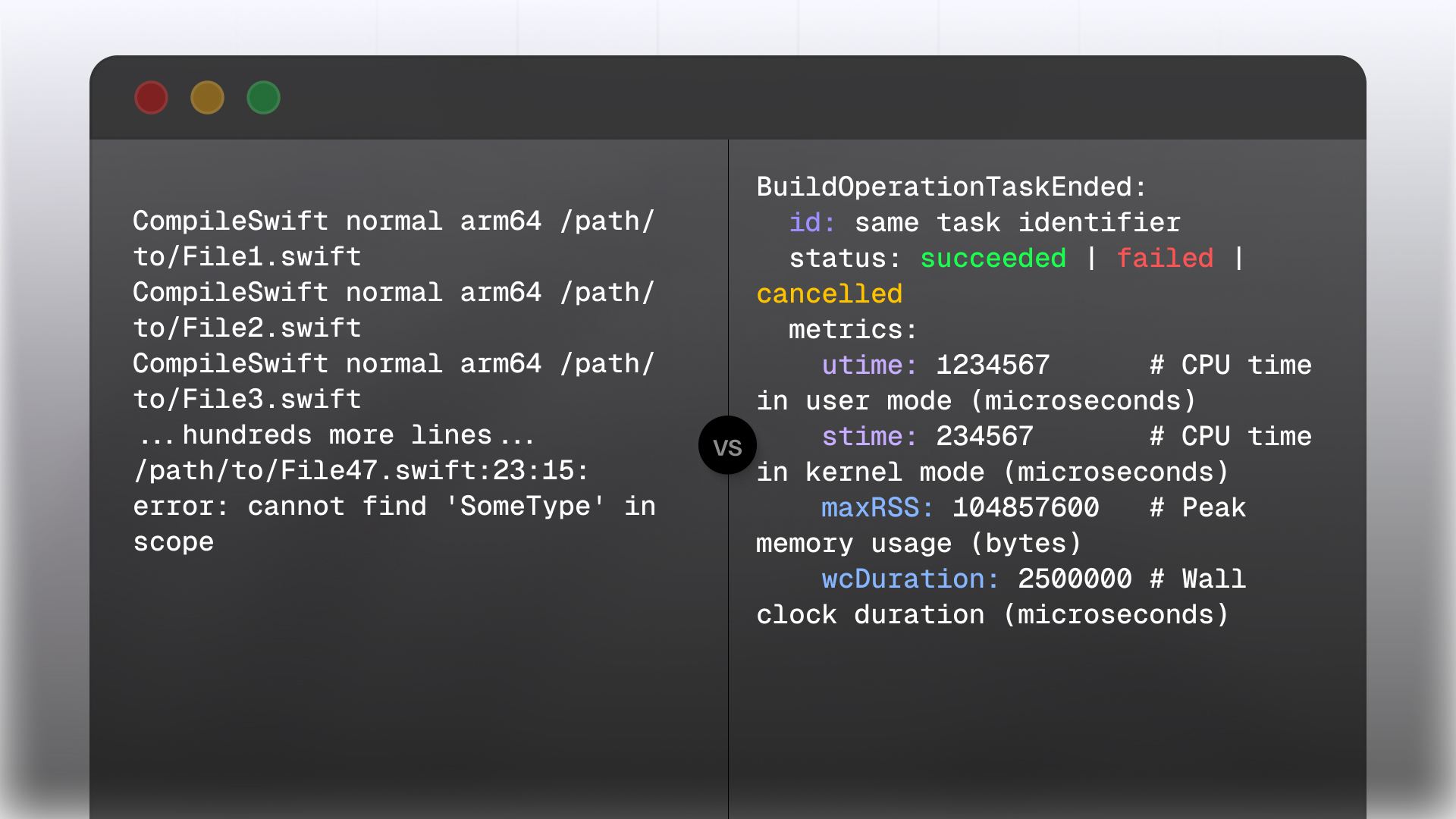Click the metrics: label
Image resolution: width=1456 pixels, height=819 pixels.
click(852, 330)
